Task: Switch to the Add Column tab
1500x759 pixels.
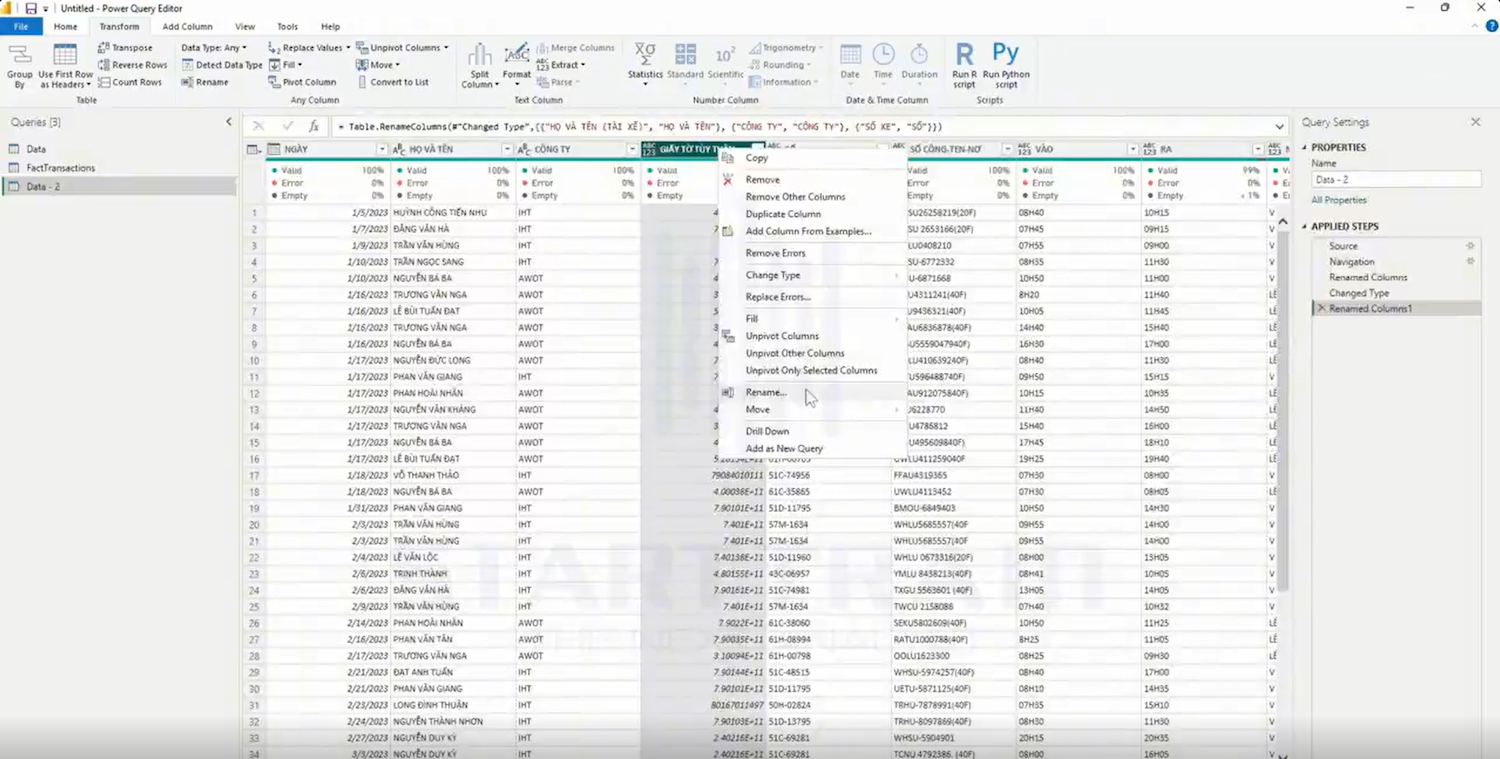Action: click(x=187, y=27)
